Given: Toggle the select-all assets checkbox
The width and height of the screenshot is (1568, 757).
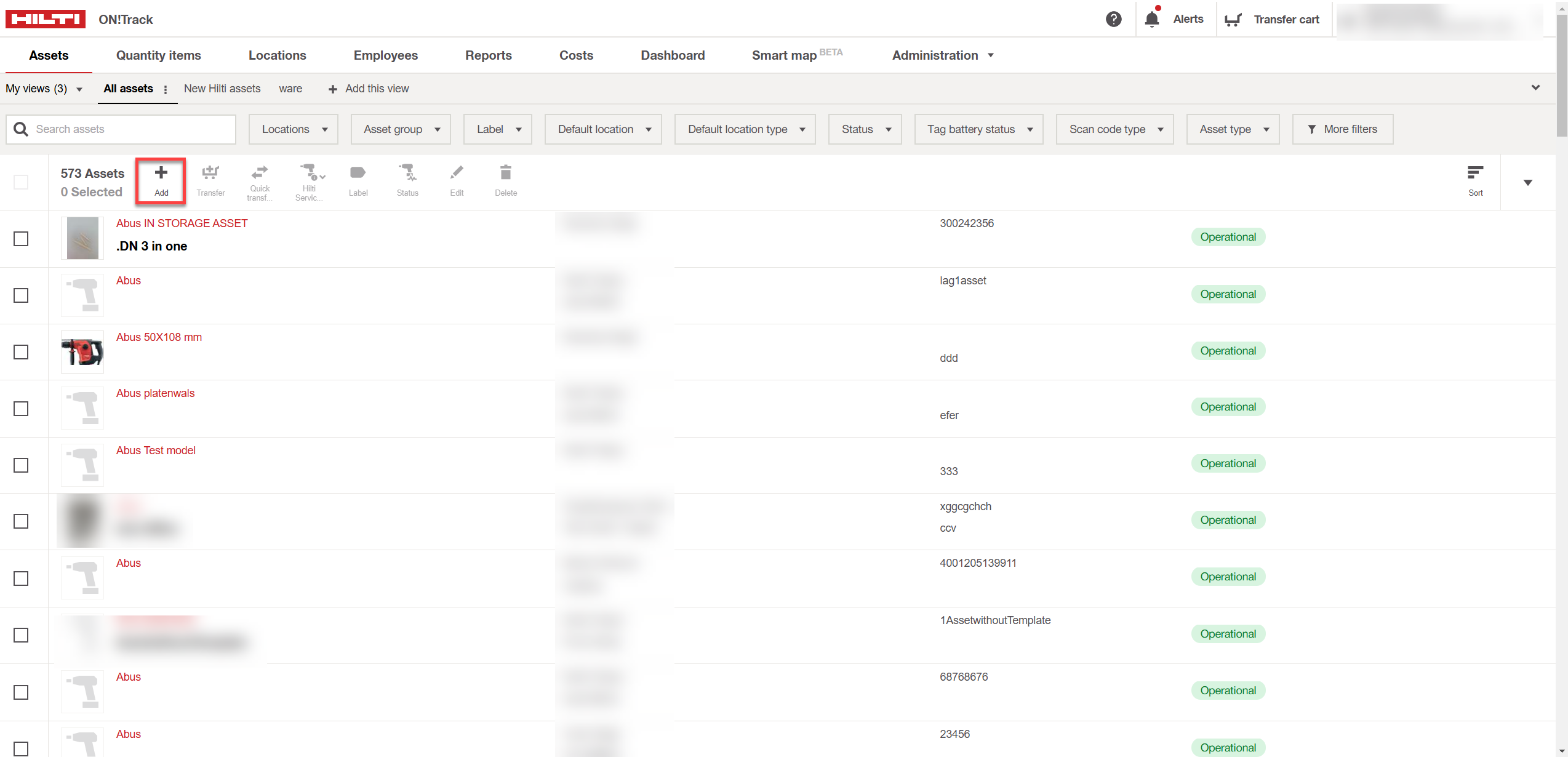Looking at the screenshot, I should pos(21,182).
